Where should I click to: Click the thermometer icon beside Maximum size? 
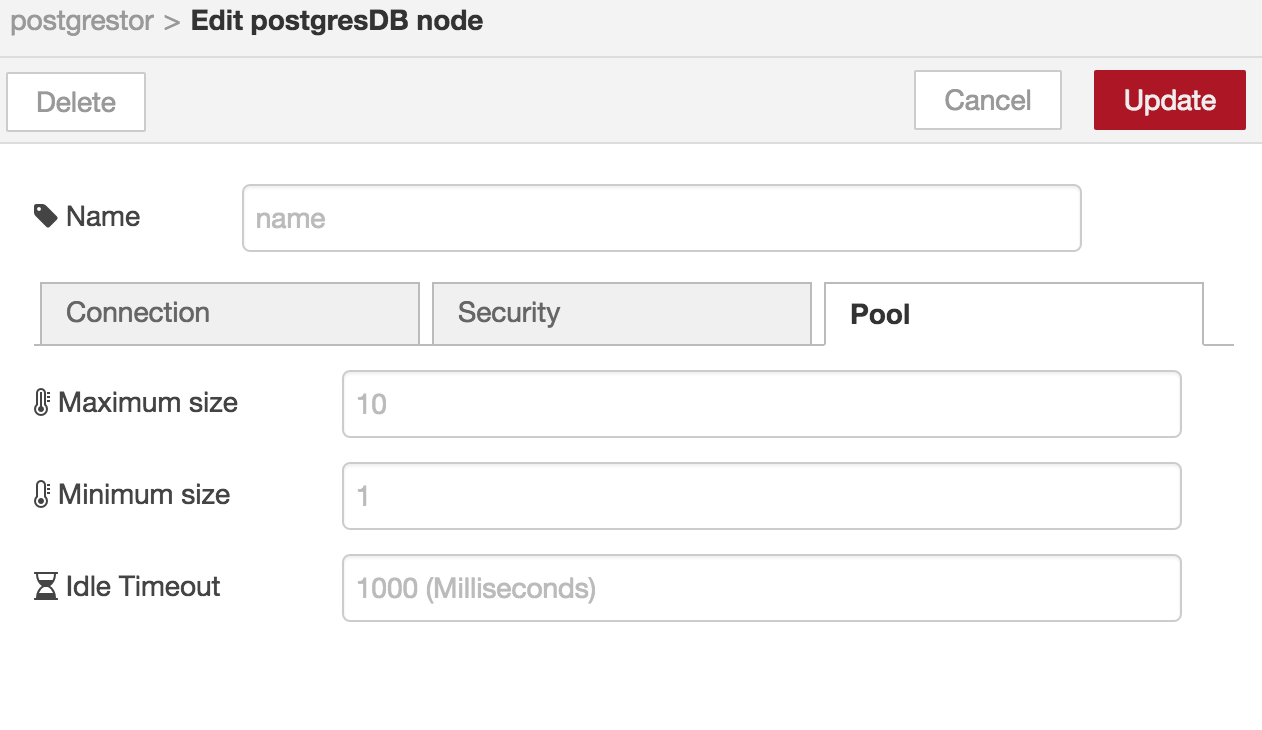point(42,403)
